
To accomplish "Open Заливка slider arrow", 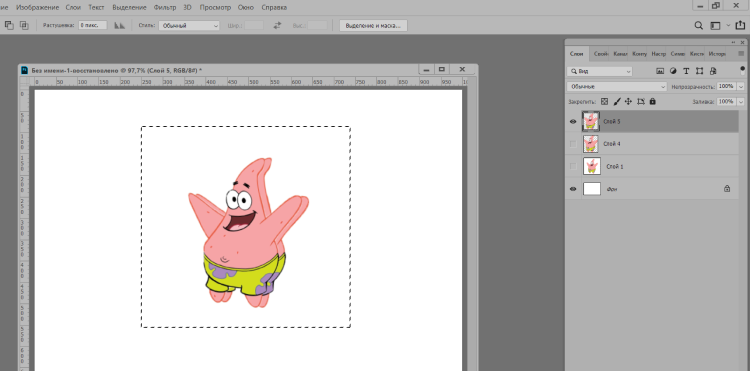I will 741,102.
